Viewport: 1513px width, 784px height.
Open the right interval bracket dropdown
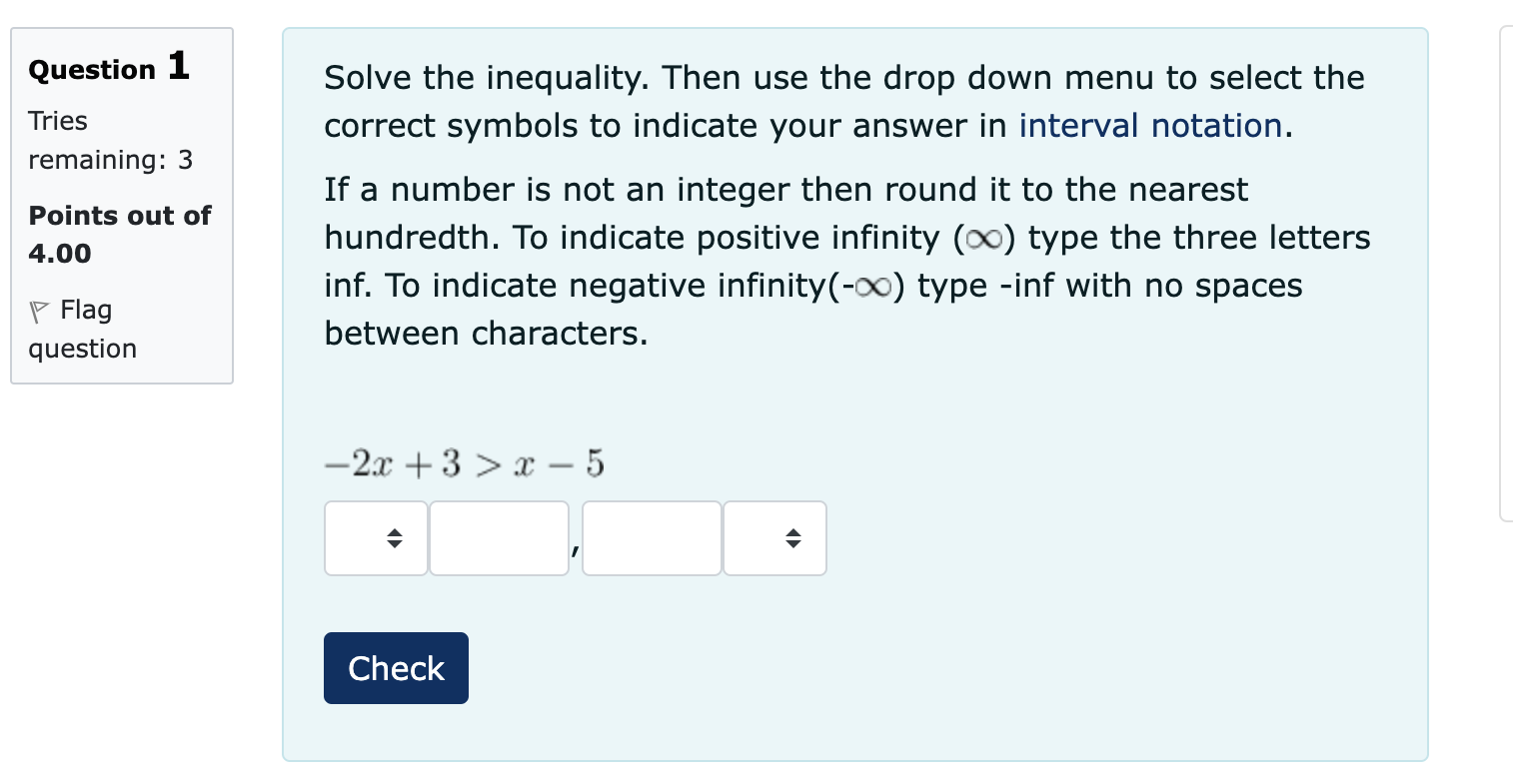pyautogui.click(x=775, y=538)
